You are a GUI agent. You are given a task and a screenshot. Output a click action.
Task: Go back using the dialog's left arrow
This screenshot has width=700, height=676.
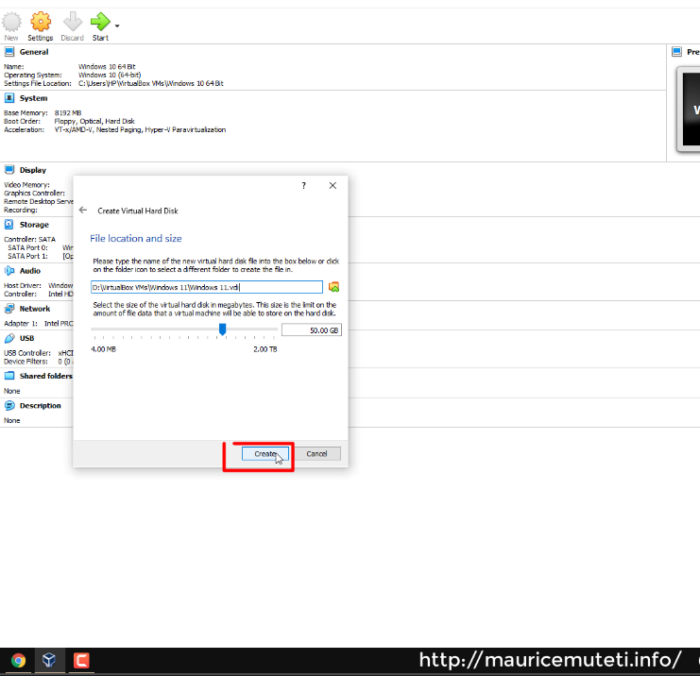[83, 210]
